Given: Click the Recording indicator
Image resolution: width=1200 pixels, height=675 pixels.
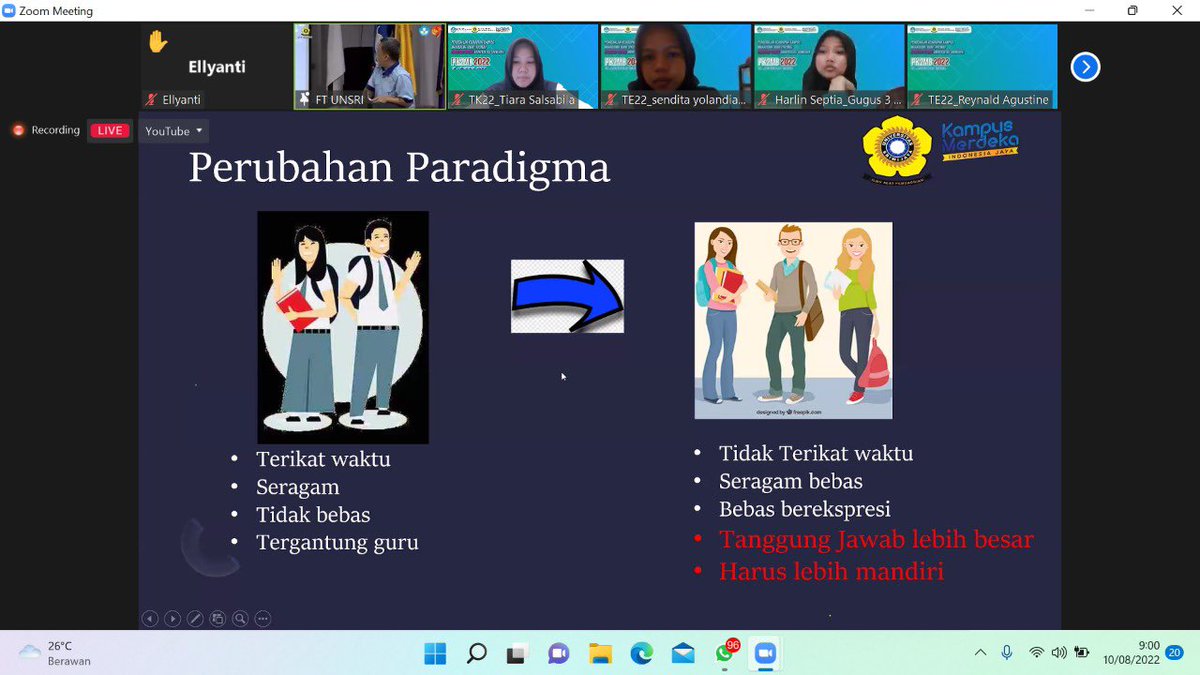Looking at the screenshot, I should [46, 130].
